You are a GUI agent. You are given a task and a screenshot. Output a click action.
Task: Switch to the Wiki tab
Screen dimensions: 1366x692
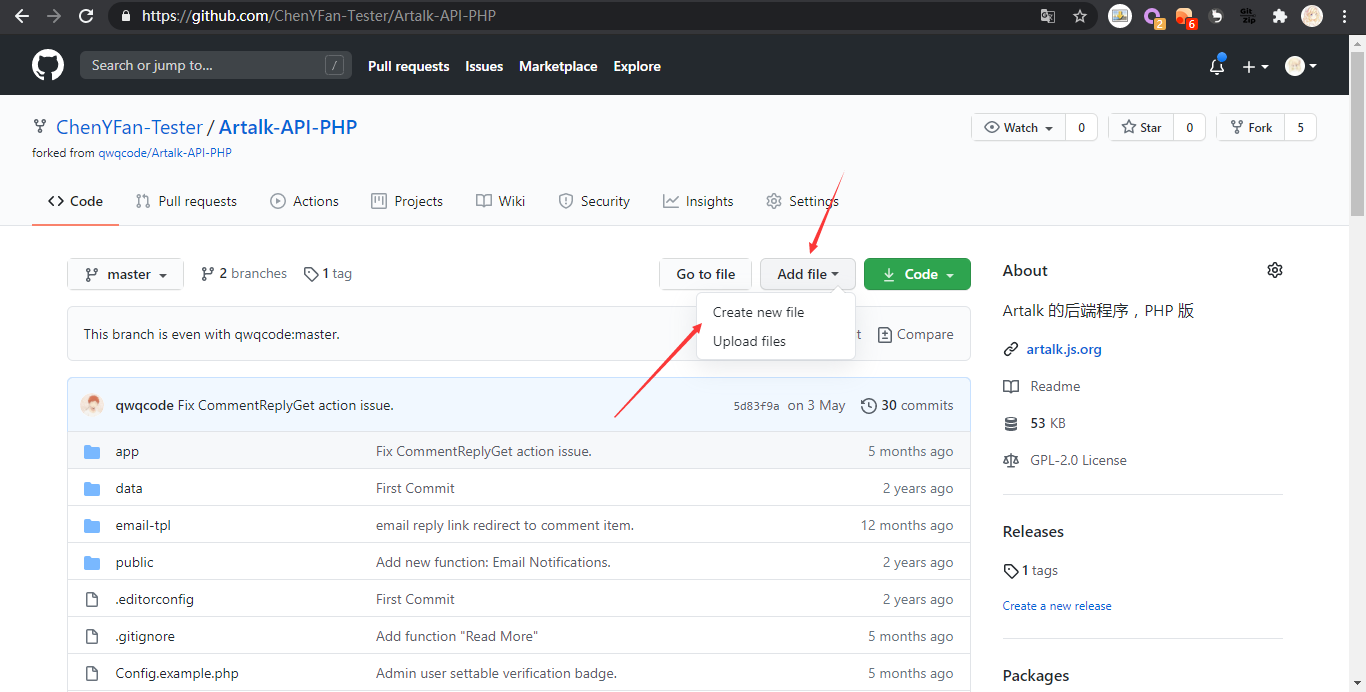[x=500, y=201]
